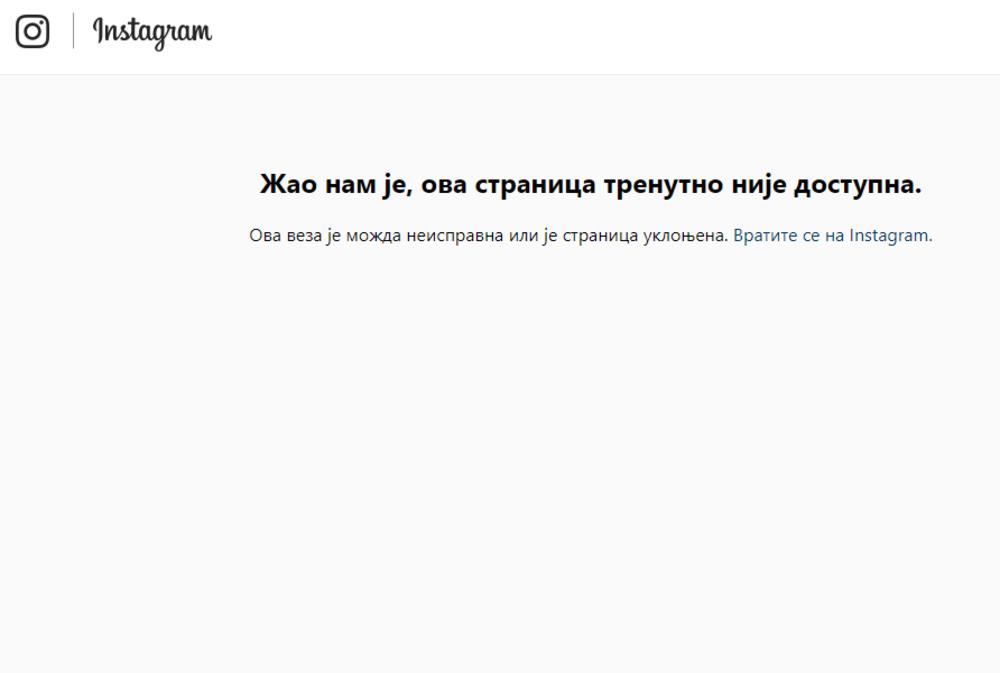Screen dimensions: 1000x673
Task: Follow the "Вратите се на Instagram" link
Action: point(831,236)
